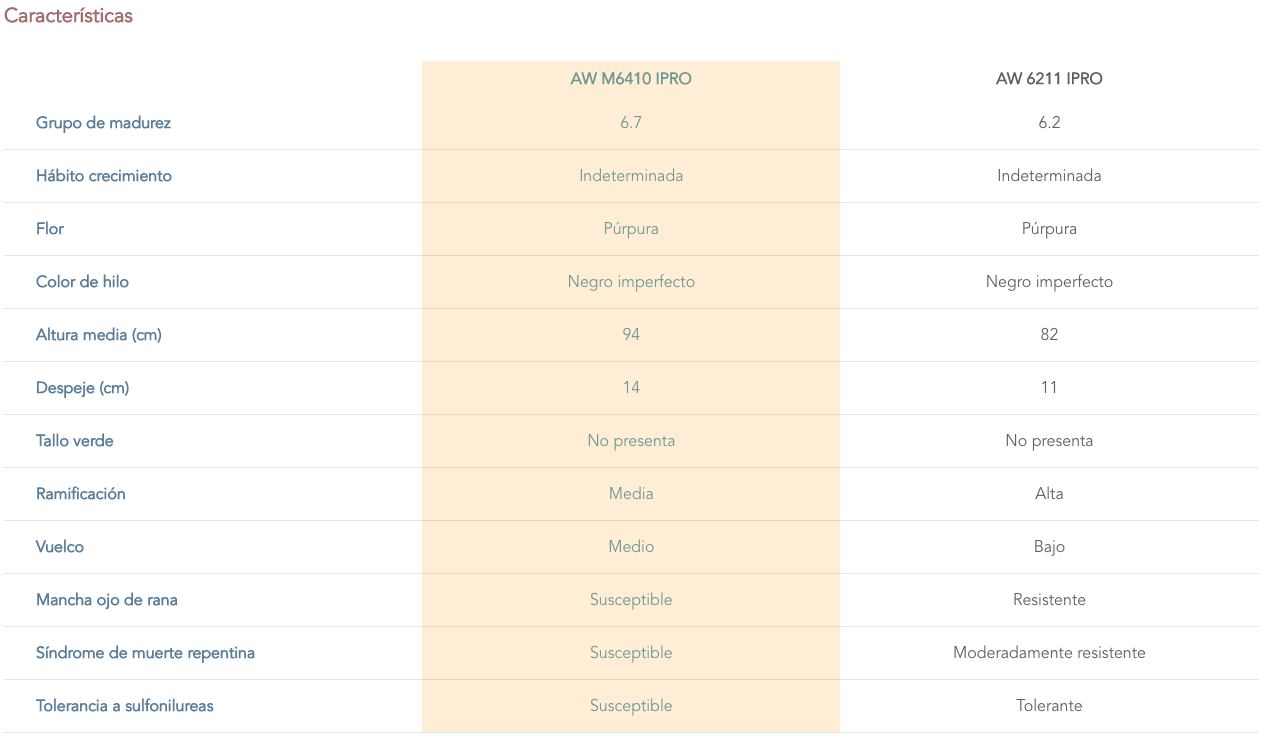Click the Hábito crecimiento row label
The height and width of the screenshot is (746, 1271).
[104, 176]
